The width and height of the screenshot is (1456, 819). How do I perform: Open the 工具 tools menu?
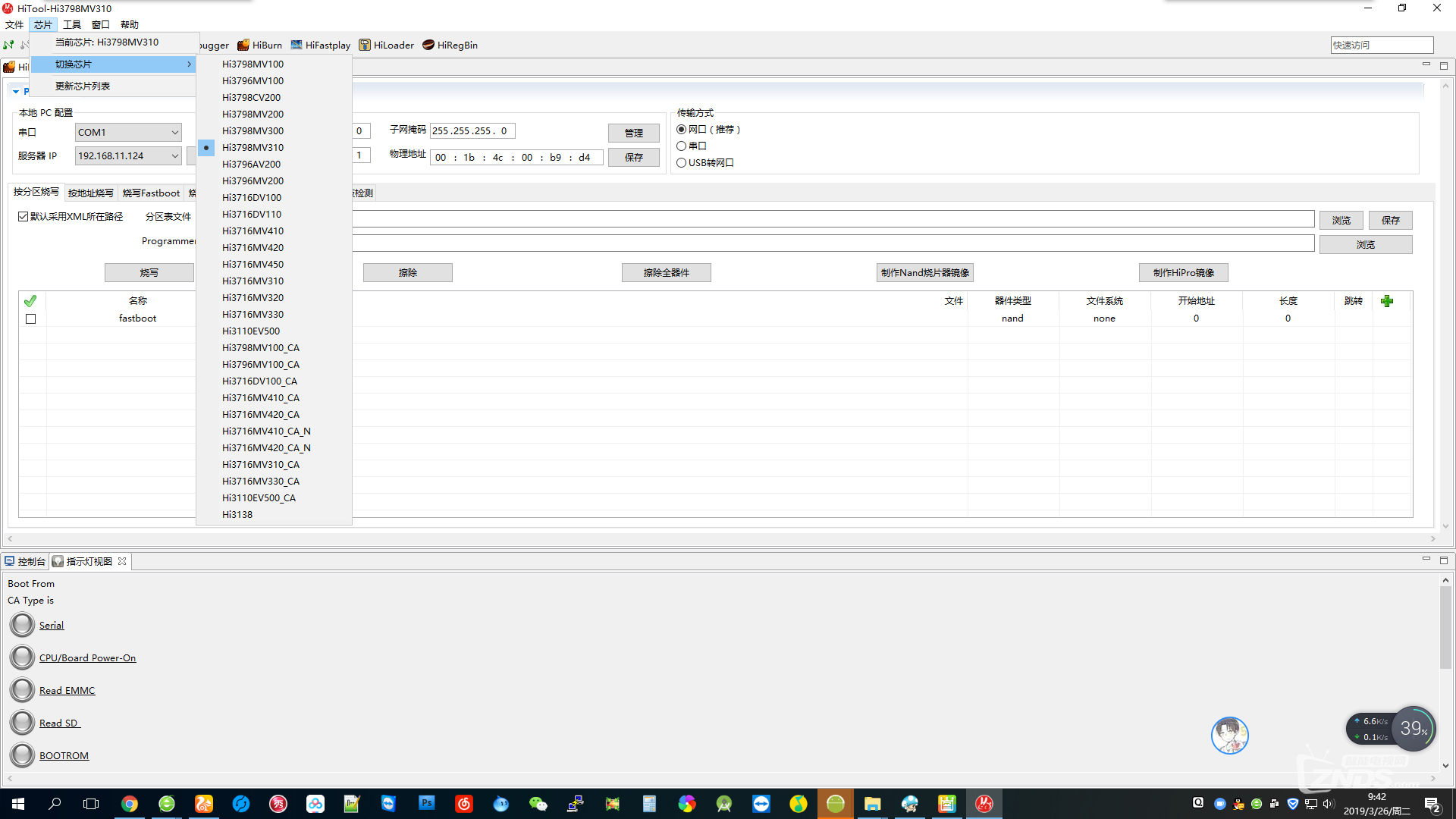[x=72, y=24]
